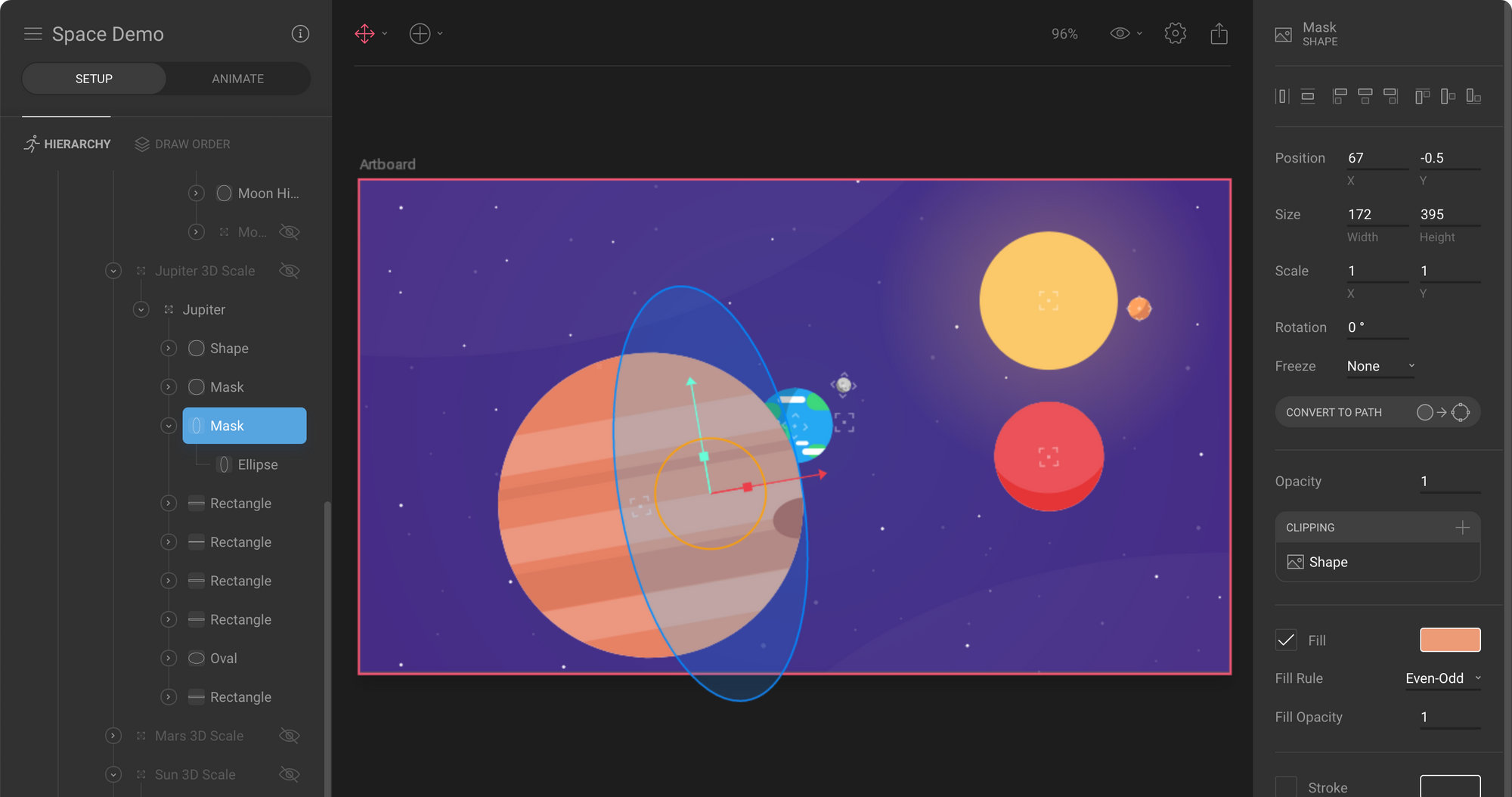Enable the Stroke checkbox
Viewport: 1512px width, 797px height.
pyautogui.click(x=1286, y=786)
